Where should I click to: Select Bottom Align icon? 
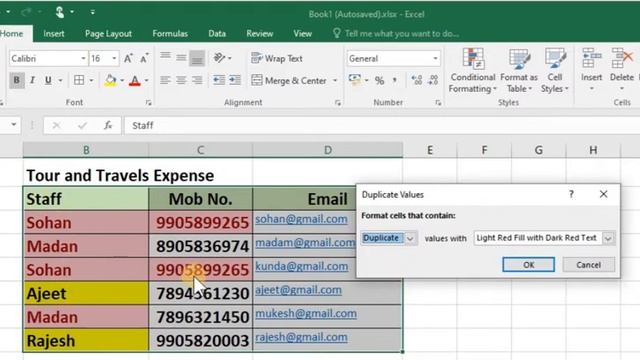point(197,58)
